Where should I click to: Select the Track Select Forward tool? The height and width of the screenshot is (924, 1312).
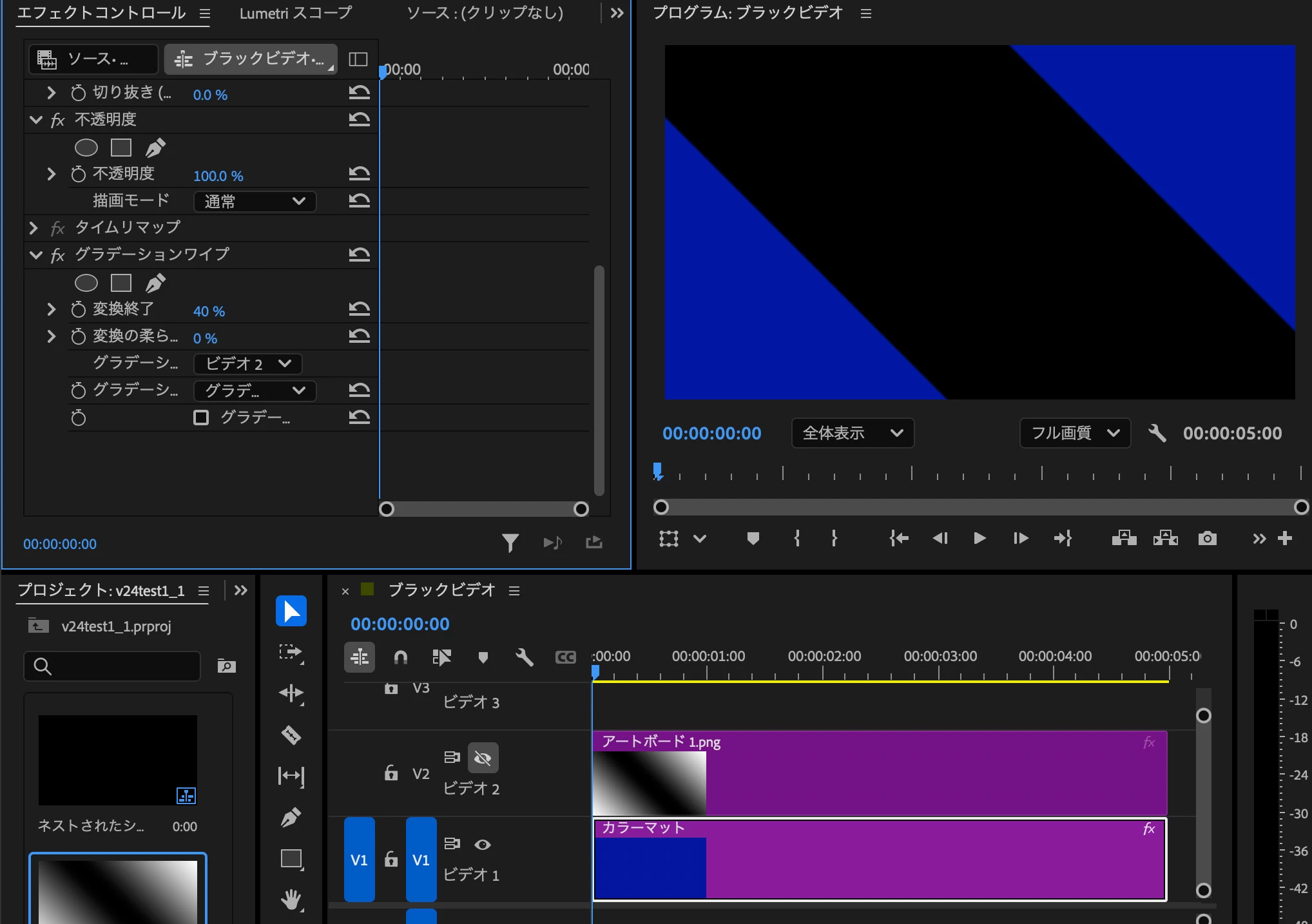click(x=291, y=652)
